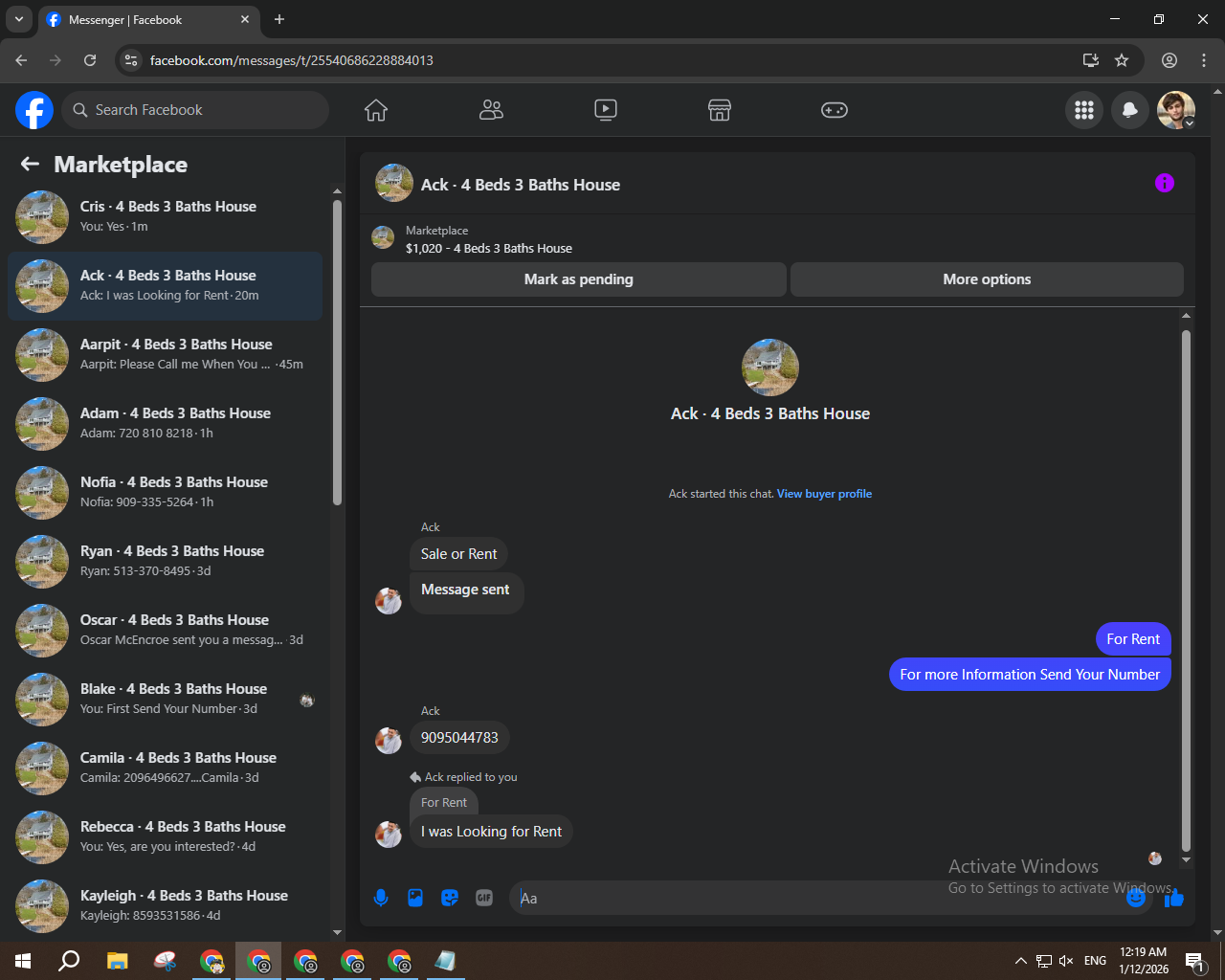Click the '$1,020 - 4 Beds 3 Baths House' listing text
Screen dimensions: 1225x980
pos(489,248)
